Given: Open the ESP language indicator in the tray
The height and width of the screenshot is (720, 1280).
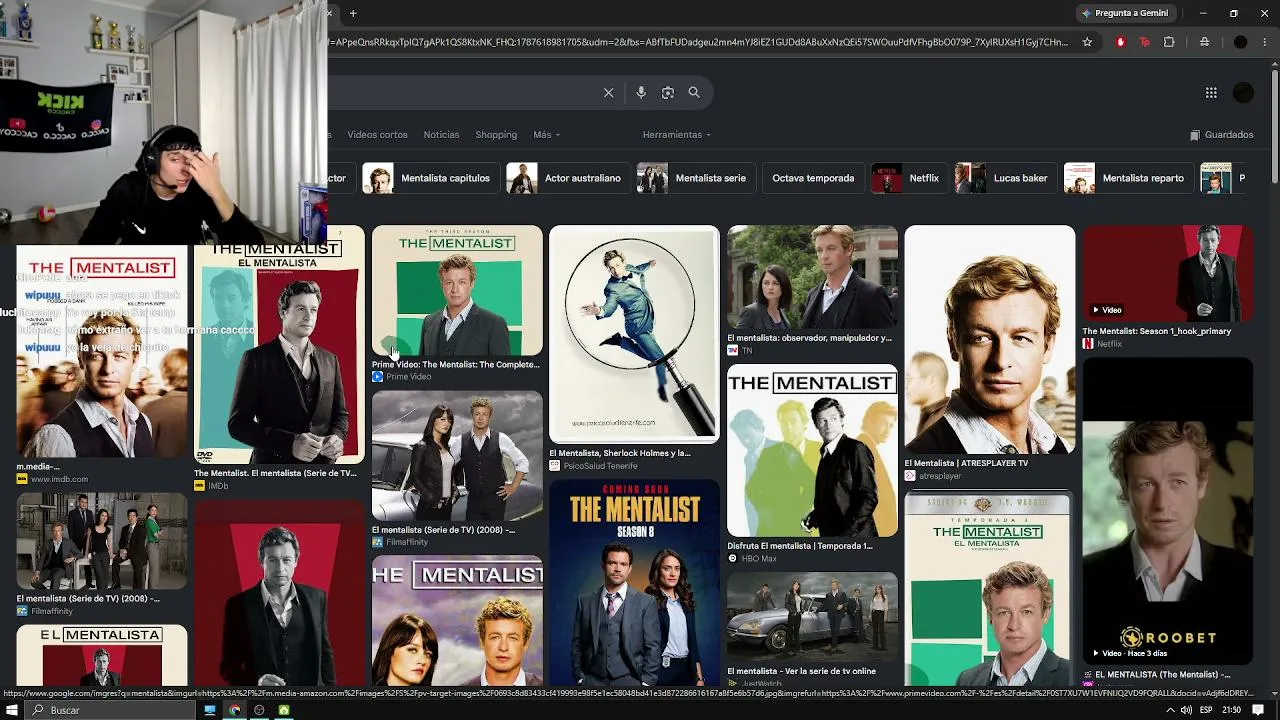Looking at the screenshot, I should 1207,710.
